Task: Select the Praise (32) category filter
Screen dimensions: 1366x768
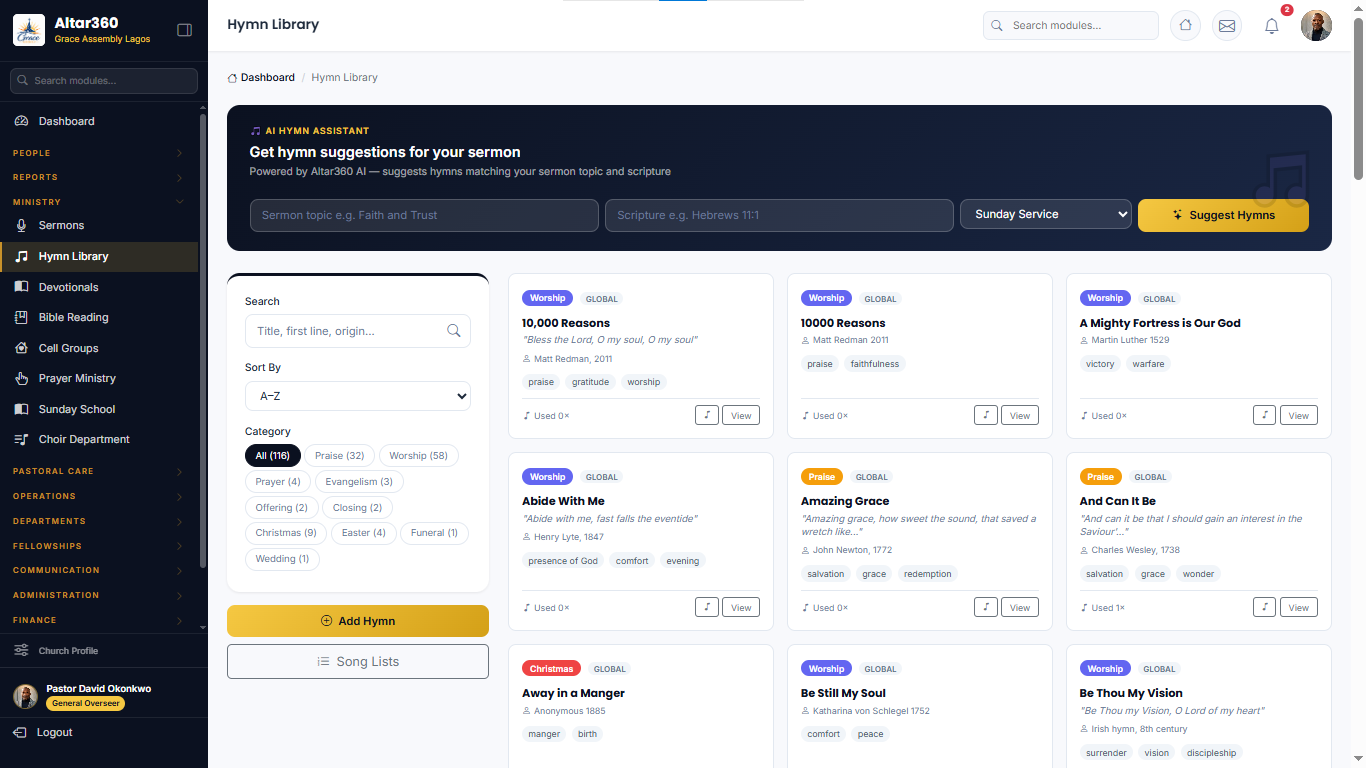Action: click(339, 456)
